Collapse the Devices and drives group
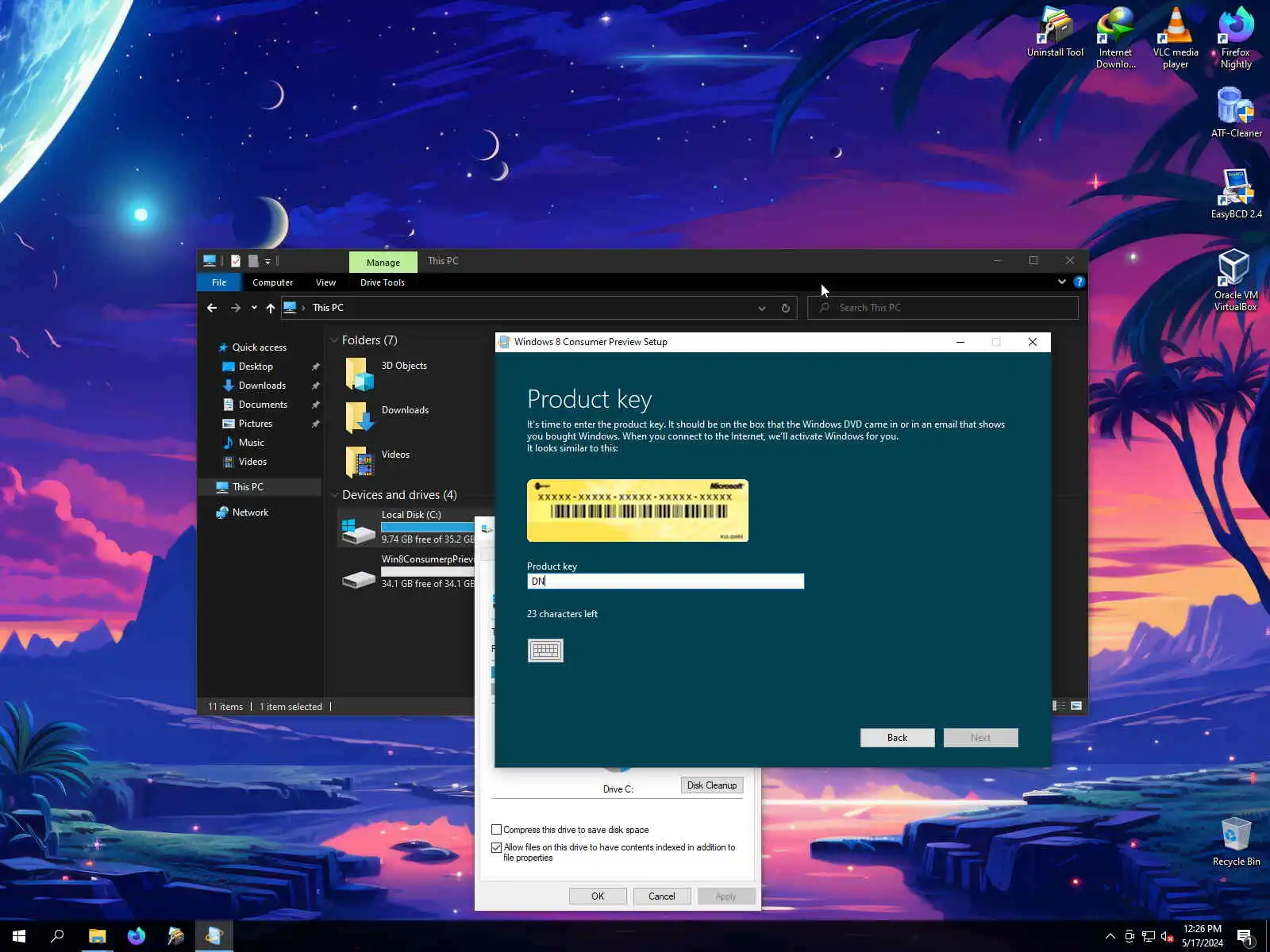Image resolution: width=1270 pixels, height=952 pixels. click(x=334, y=495)
